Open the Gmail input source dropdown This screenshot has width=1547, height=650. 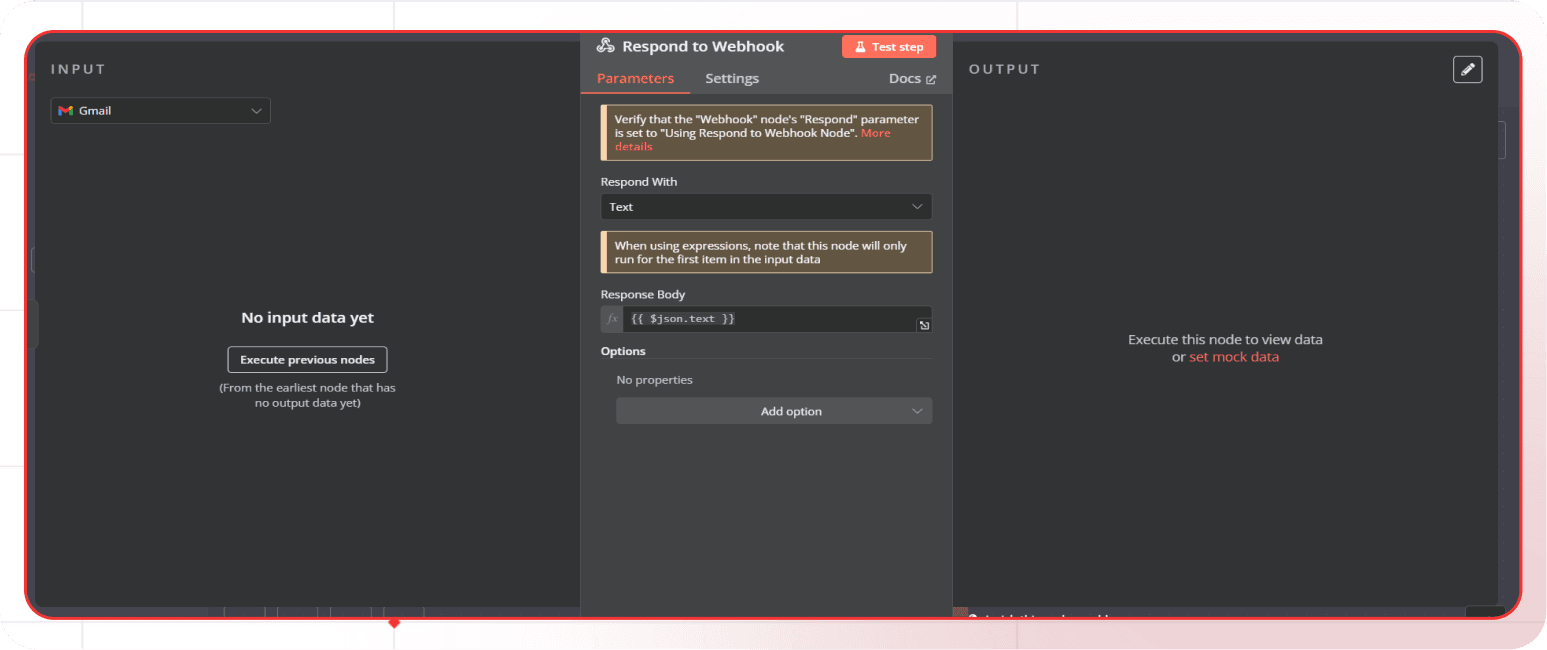160,110
